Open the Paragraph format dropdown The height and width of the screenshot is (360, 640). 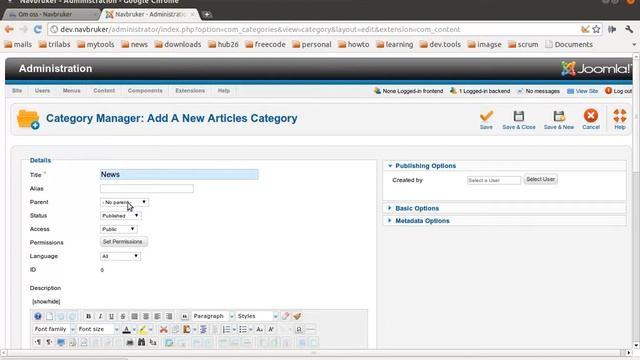(x=213, y=316)
